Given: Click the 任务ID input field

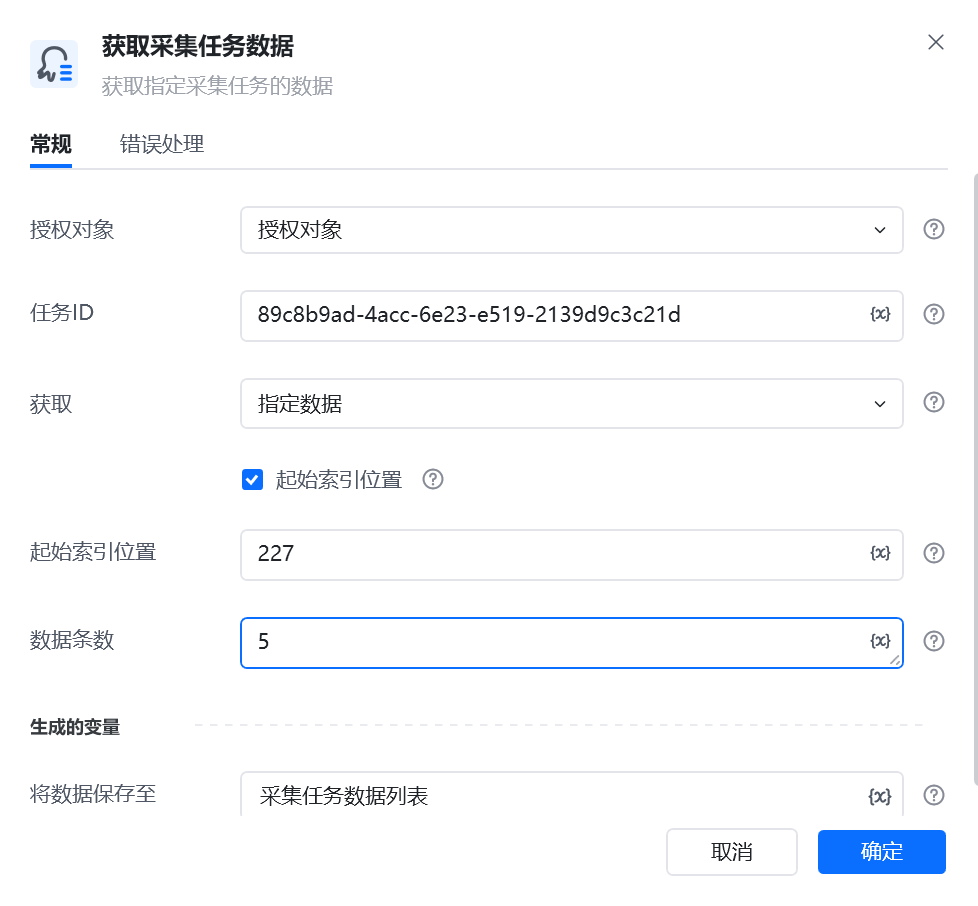Looking at the screenshot, I should point(571,316).
